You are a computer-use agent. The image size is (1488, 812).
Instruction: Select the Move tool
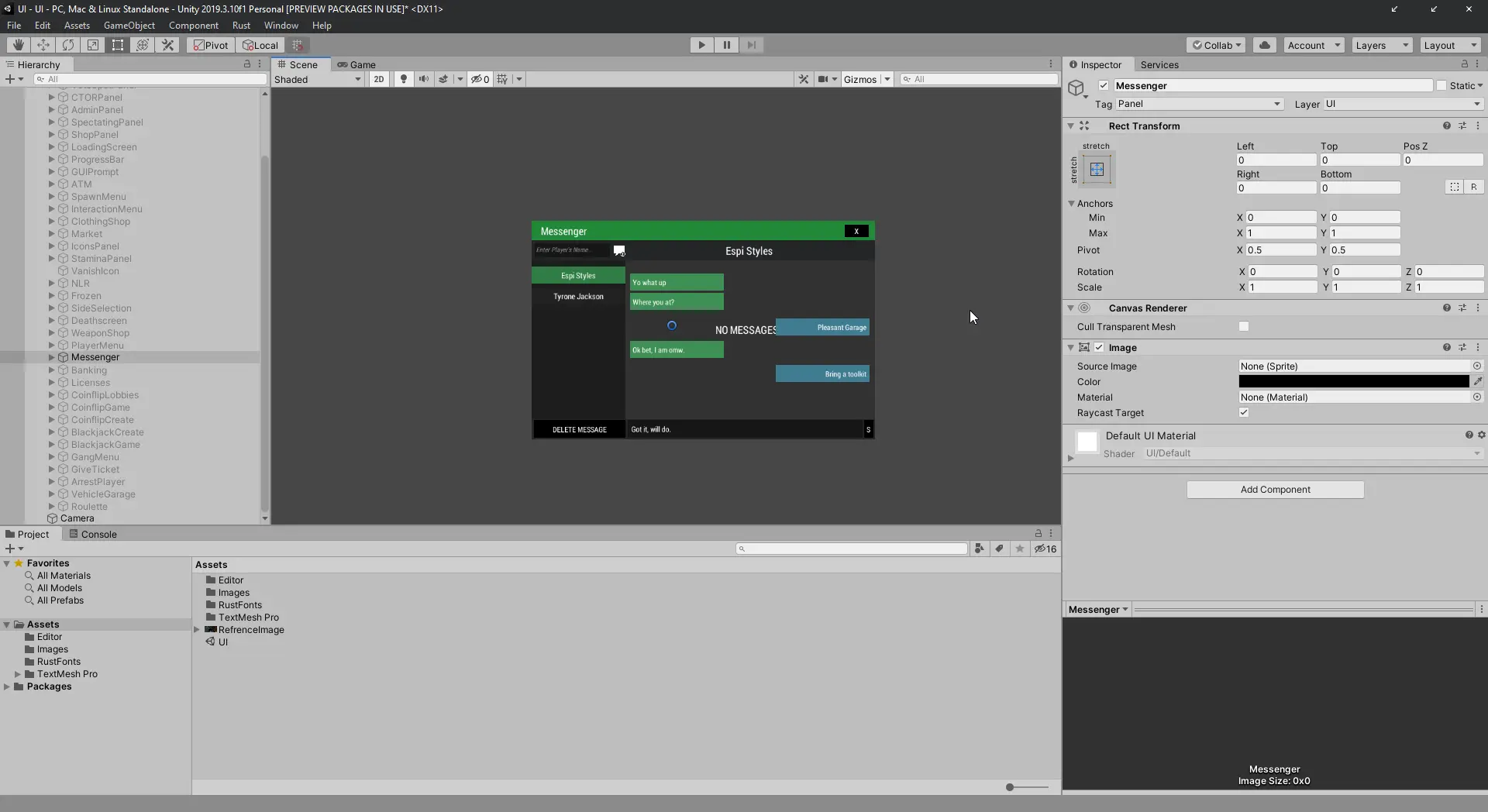[43, 45]
